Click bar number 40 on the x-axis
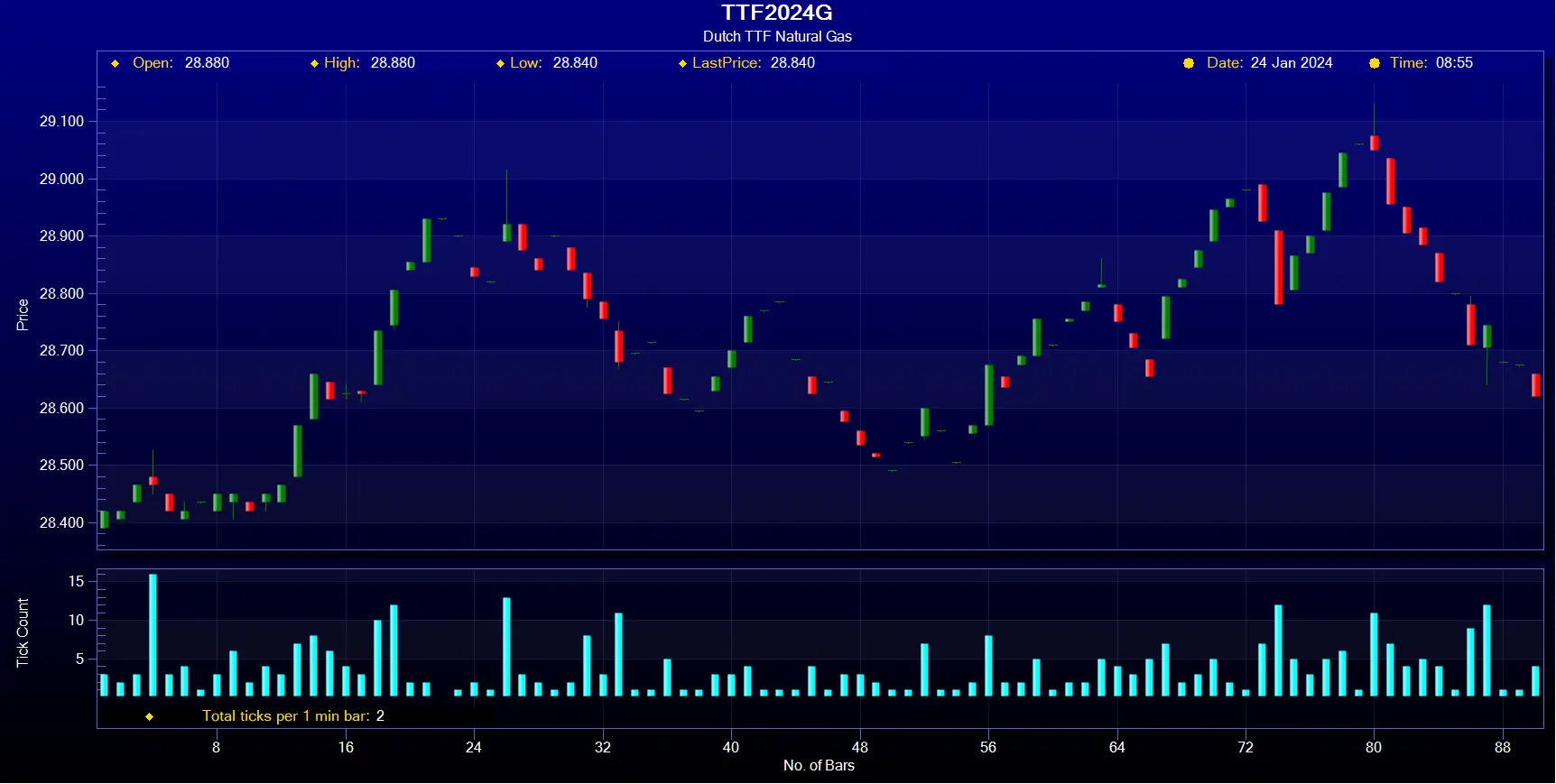This screenshot has width=1556, height=784. pos(731,747)
